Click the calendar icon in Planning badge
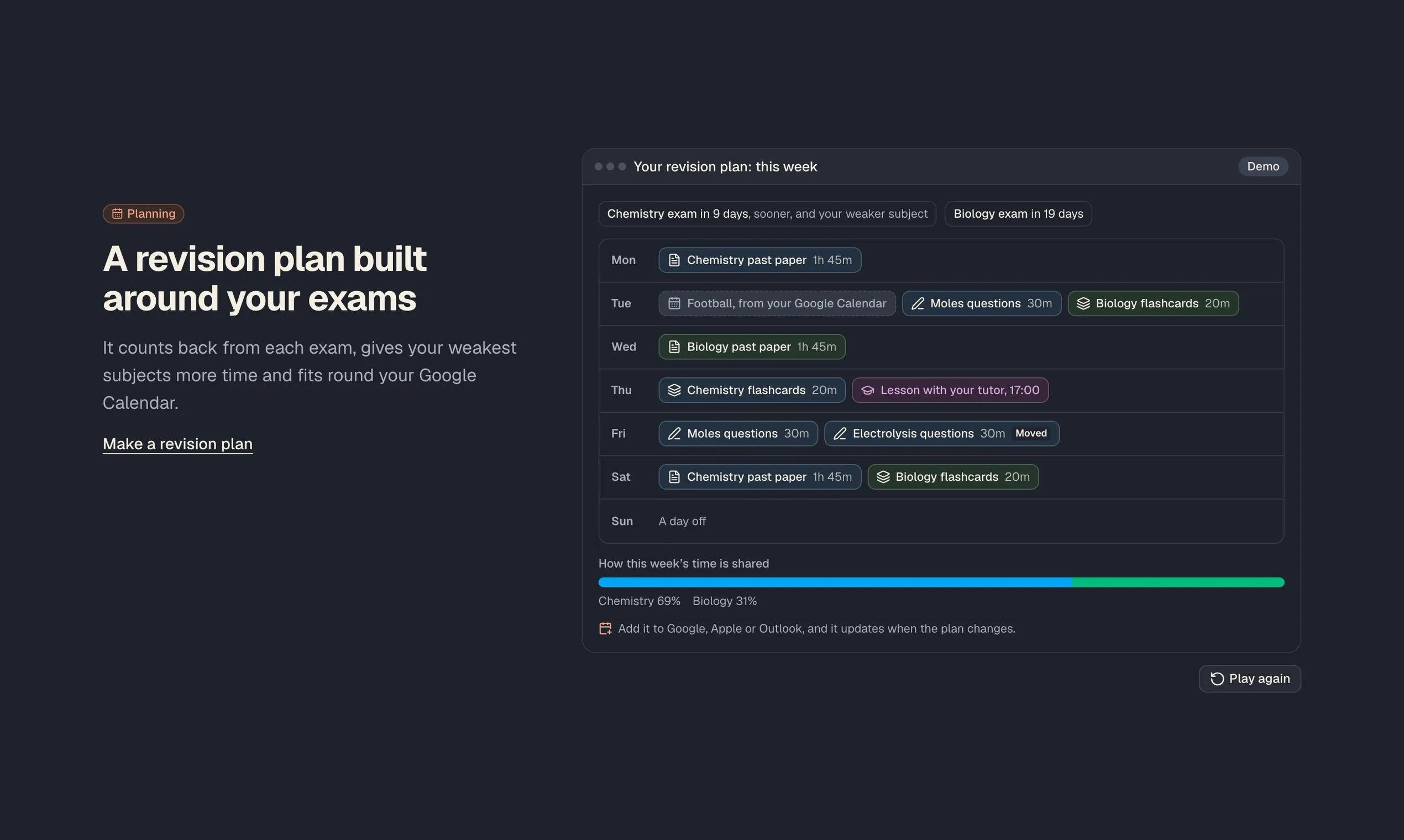This screenshot has height=840, width=1404. pyautogui.click(x=117, y=213)
